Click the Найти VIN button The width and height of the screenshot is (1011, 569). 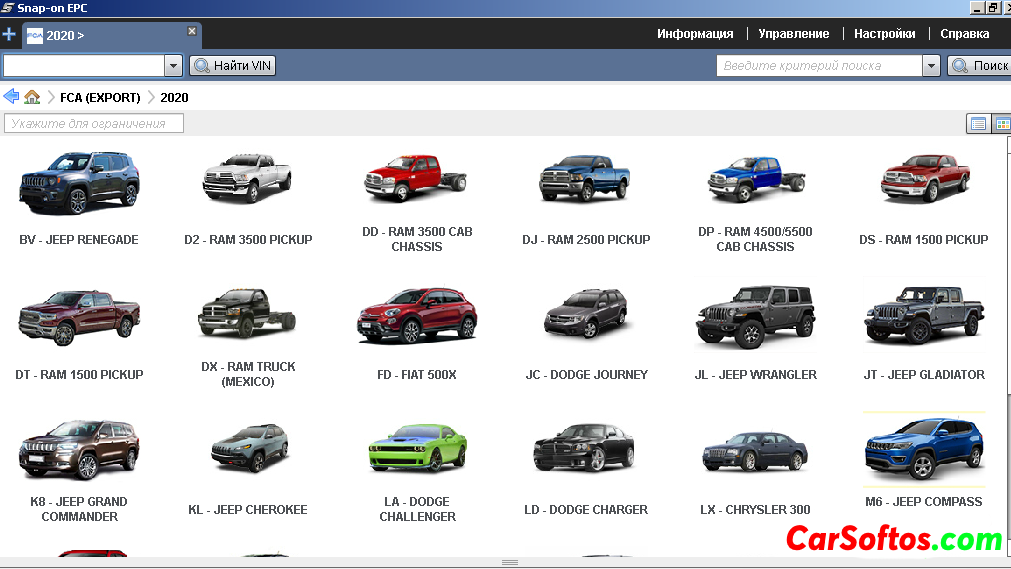click(x=232, y=66)
